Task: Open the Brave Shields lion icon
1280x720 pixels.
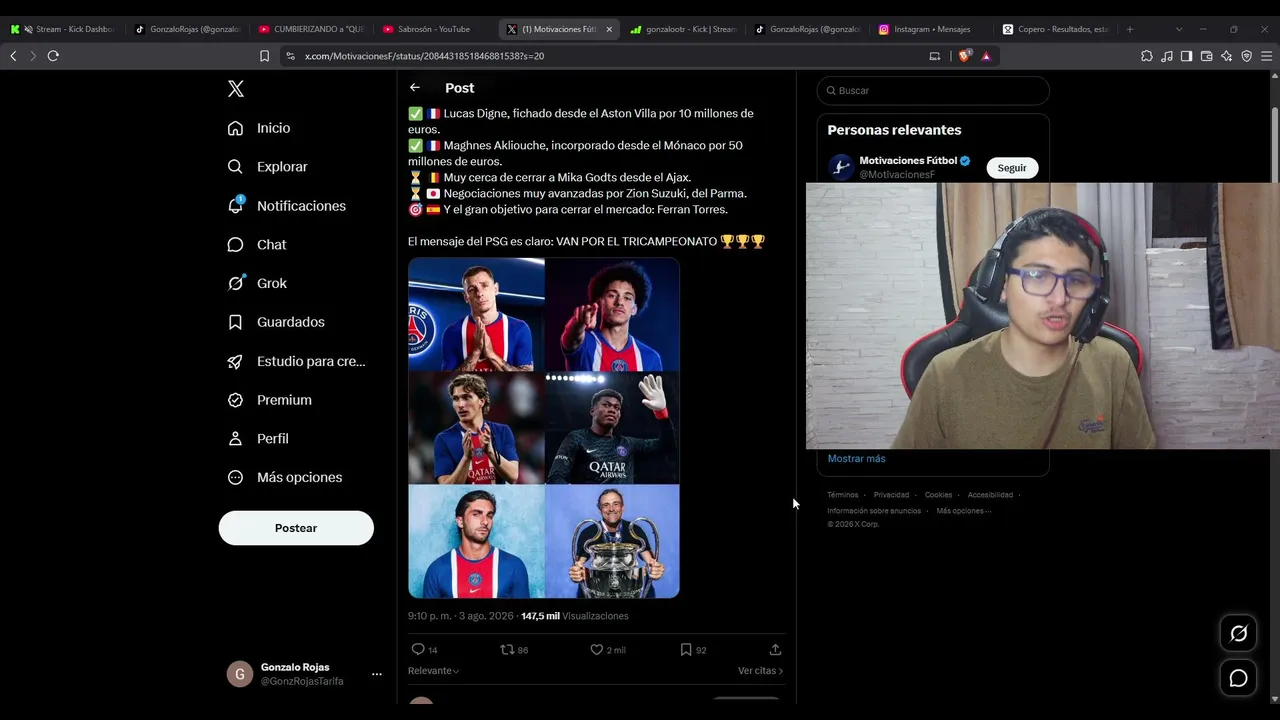Action: coord(964,56)
